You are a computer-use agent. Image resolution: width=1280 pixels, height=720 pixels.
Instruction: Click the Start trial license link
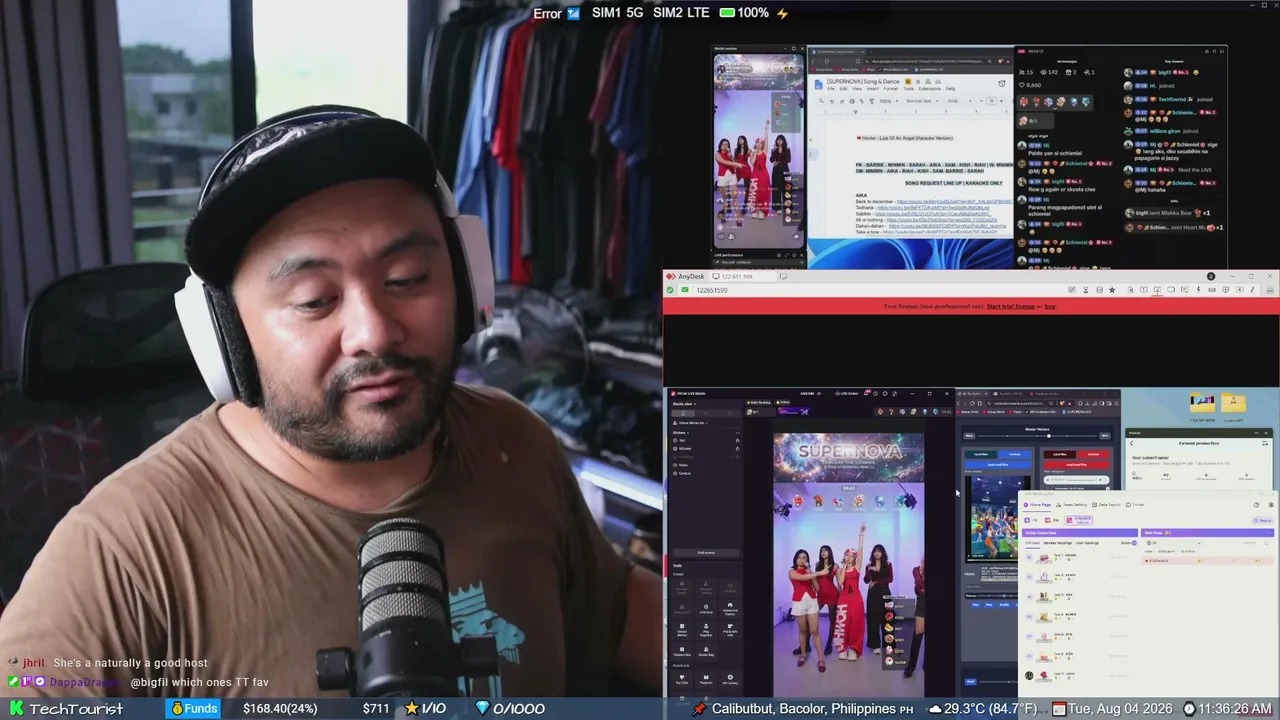pyautogui.click(x=1013, y=306)
